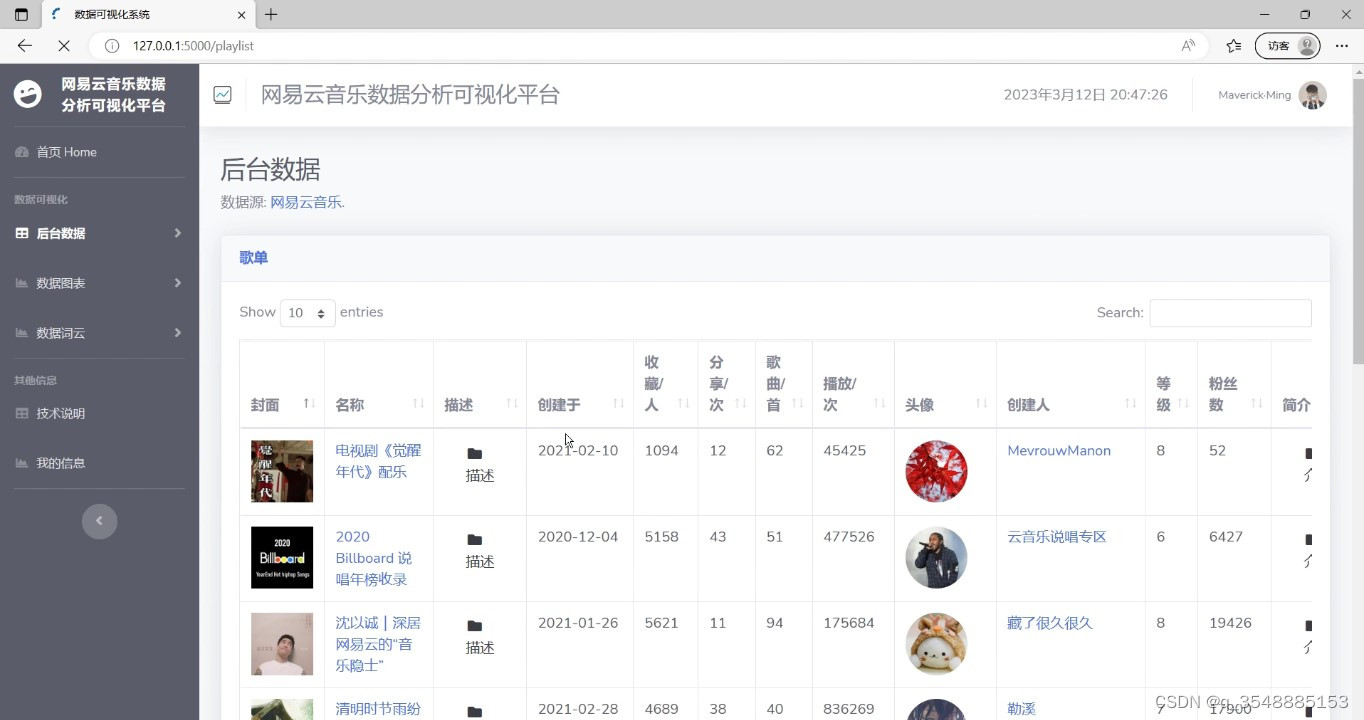Screen dimensions: 1364x720
Task: Click MevrouwManon's red avatar image
Action: coord(936,471)
